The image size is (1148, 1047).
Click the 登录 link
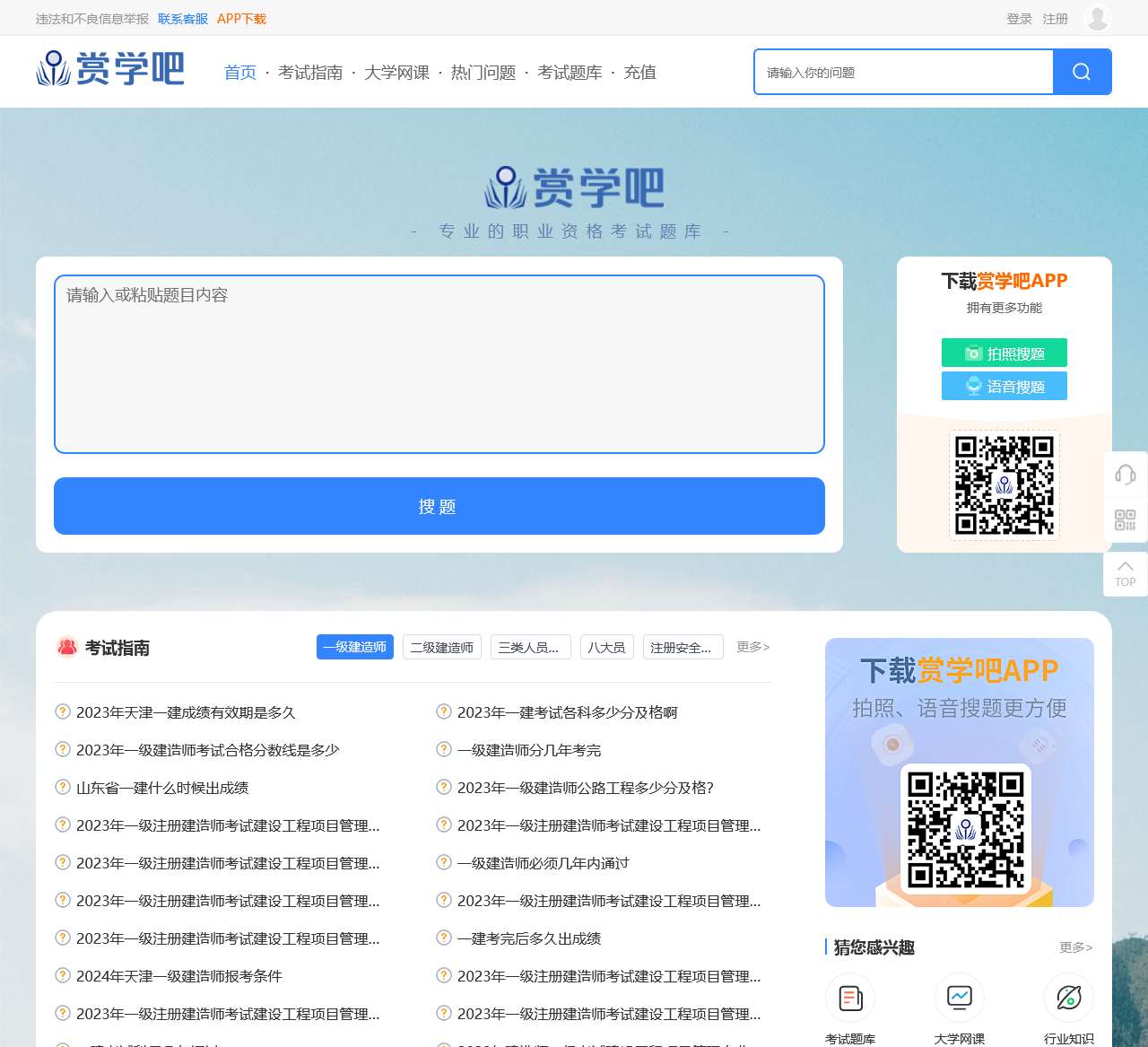click(x=1020, y=19)
